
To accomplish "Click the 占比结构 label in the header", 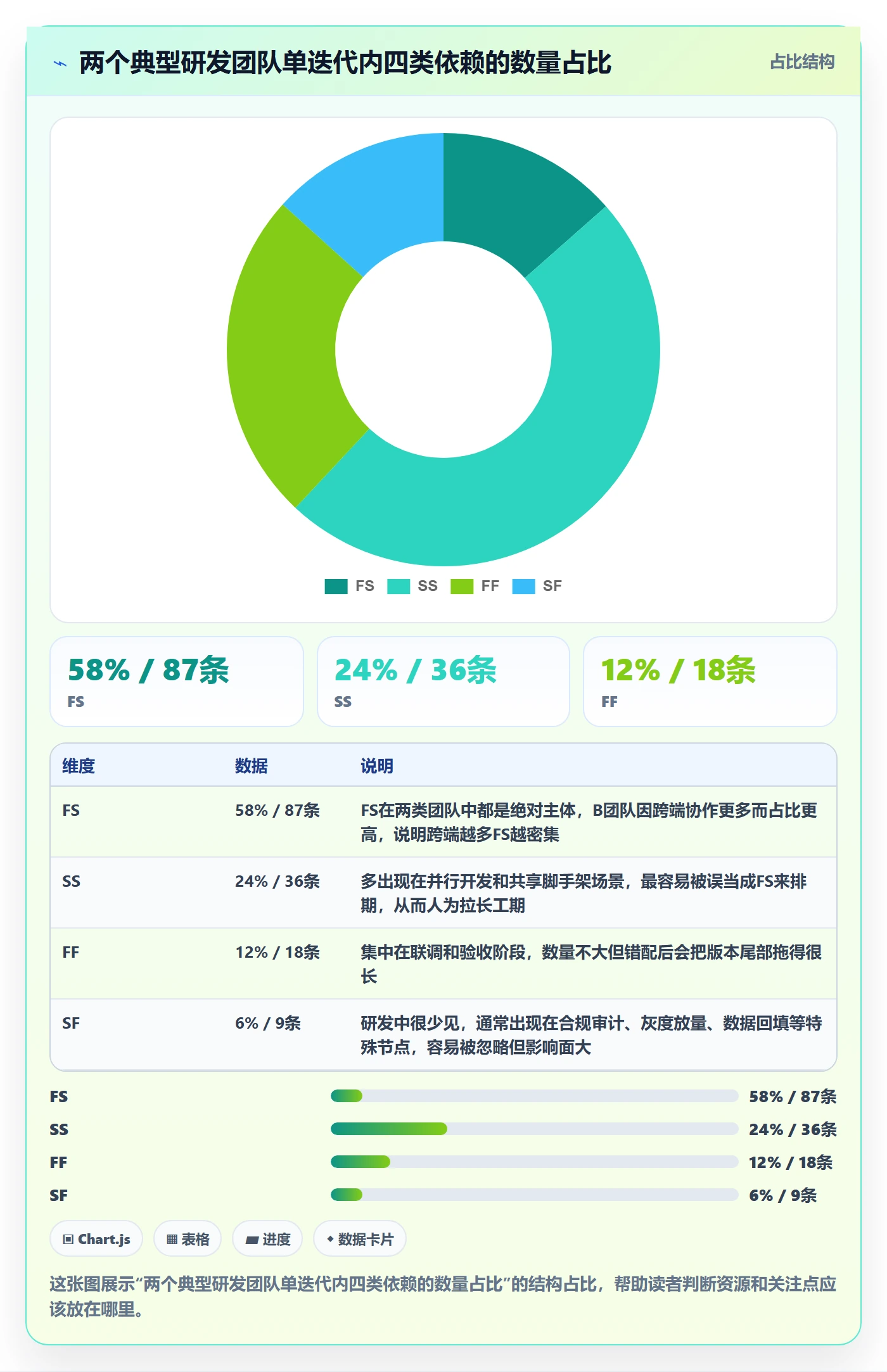I will [x=802, y=62].
